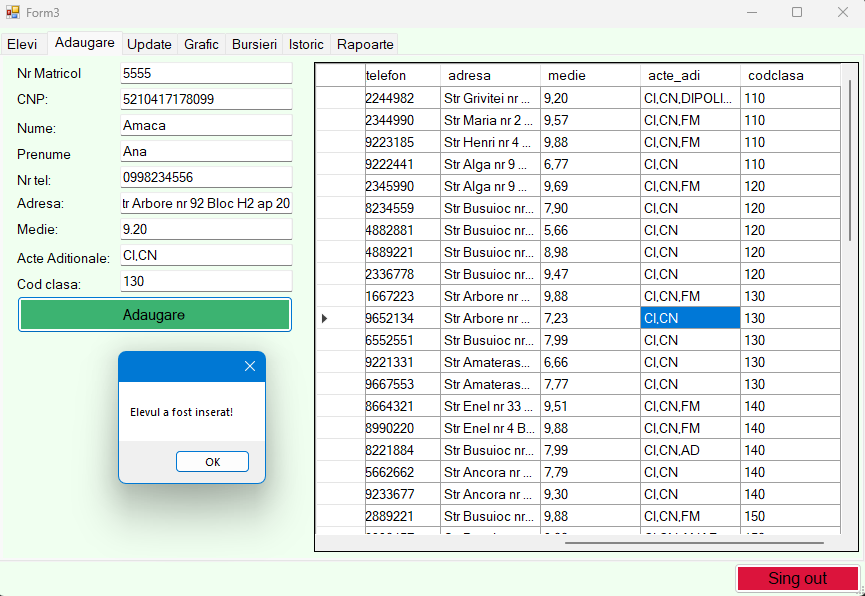The width and height of the screenshot is (865, 596).
Task: Open the Rapoarte tab
Action: pyautogui.click(x=364, y=44)
